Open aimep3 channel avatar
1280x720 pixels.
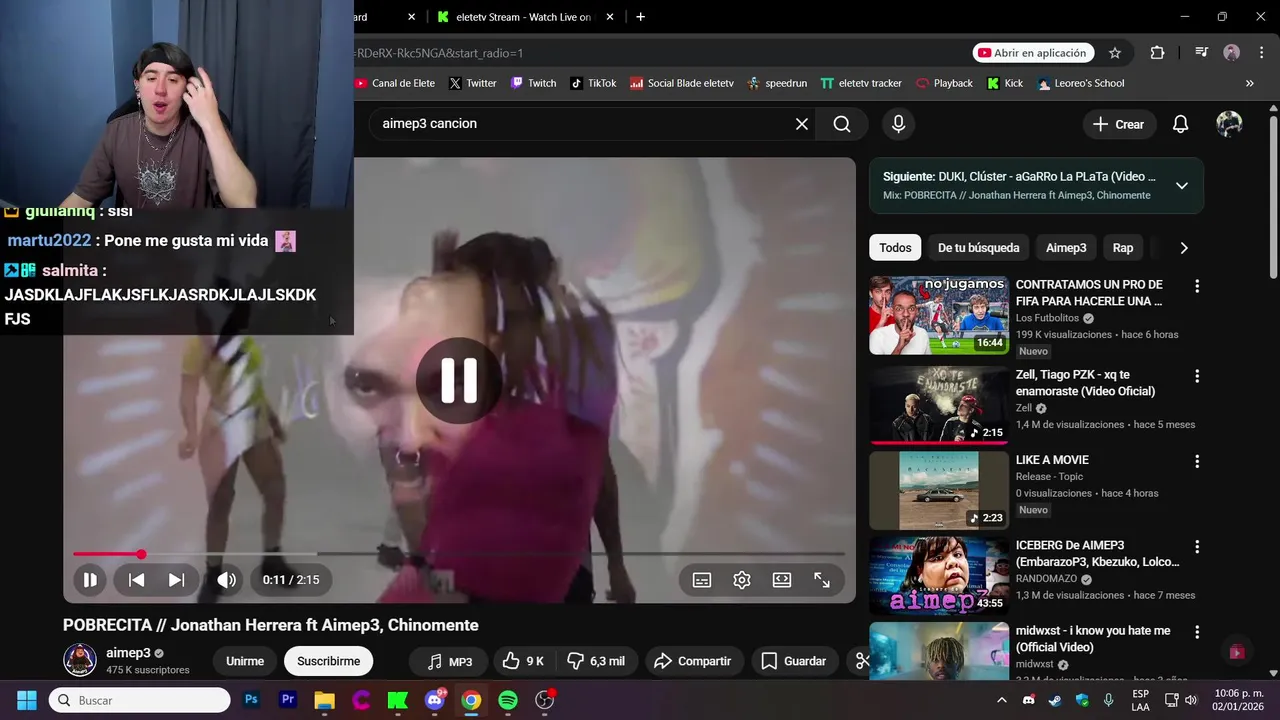click(80, 660)
